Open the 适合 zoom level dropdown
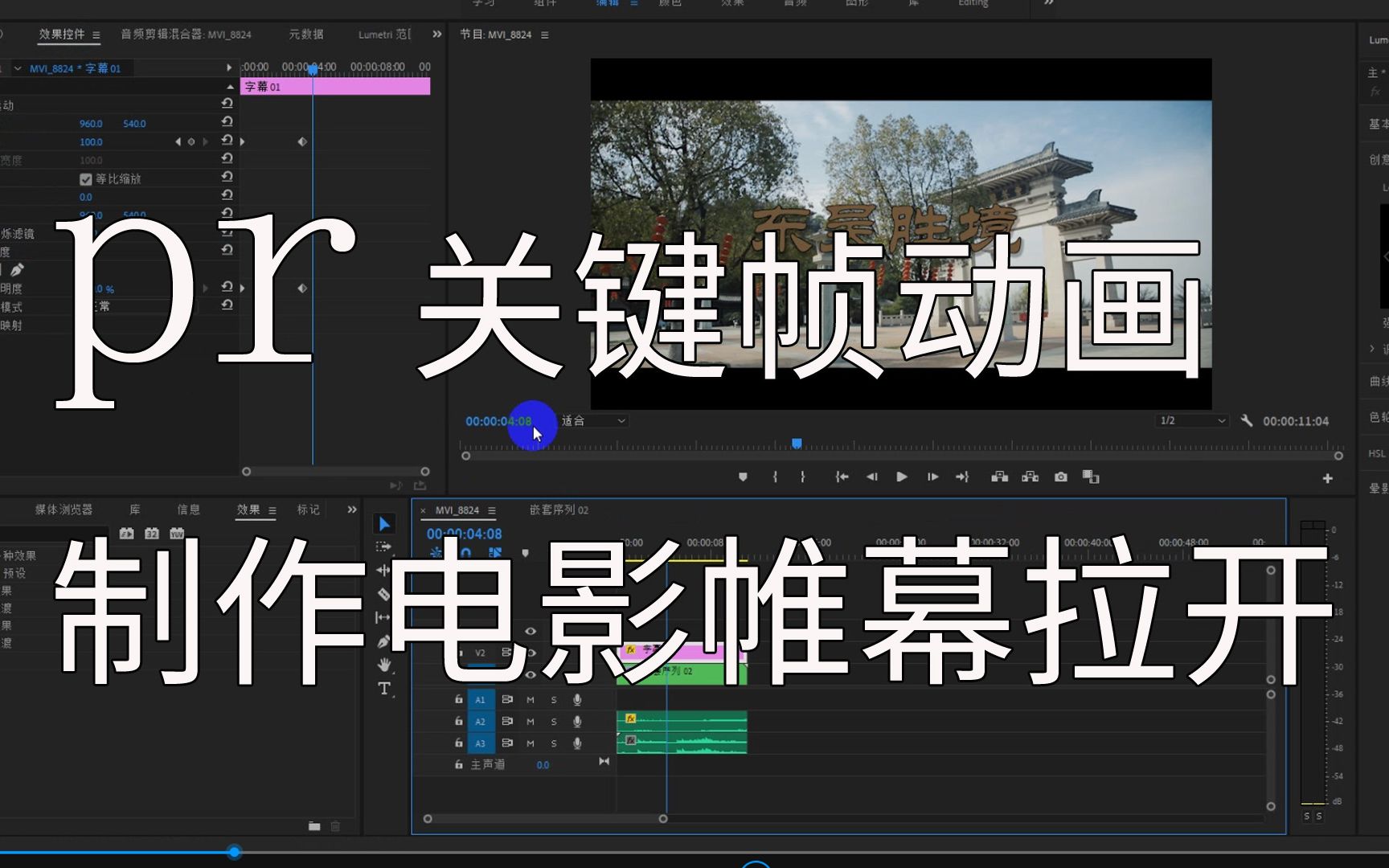Viewport: 1389px width, 868px height. pyautogui.click(x=593, y=420)
